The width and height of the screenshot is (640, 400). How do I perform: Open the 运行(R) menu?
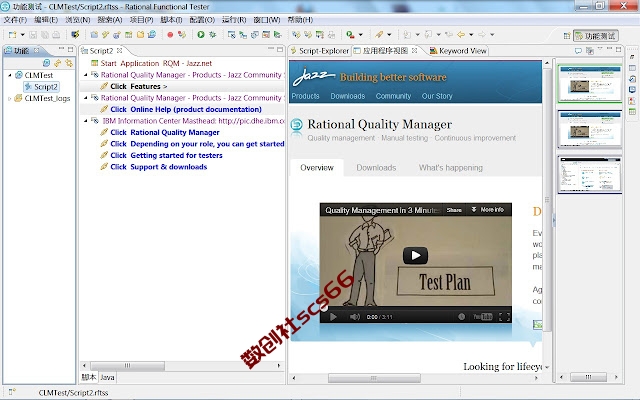pos(234,20)
